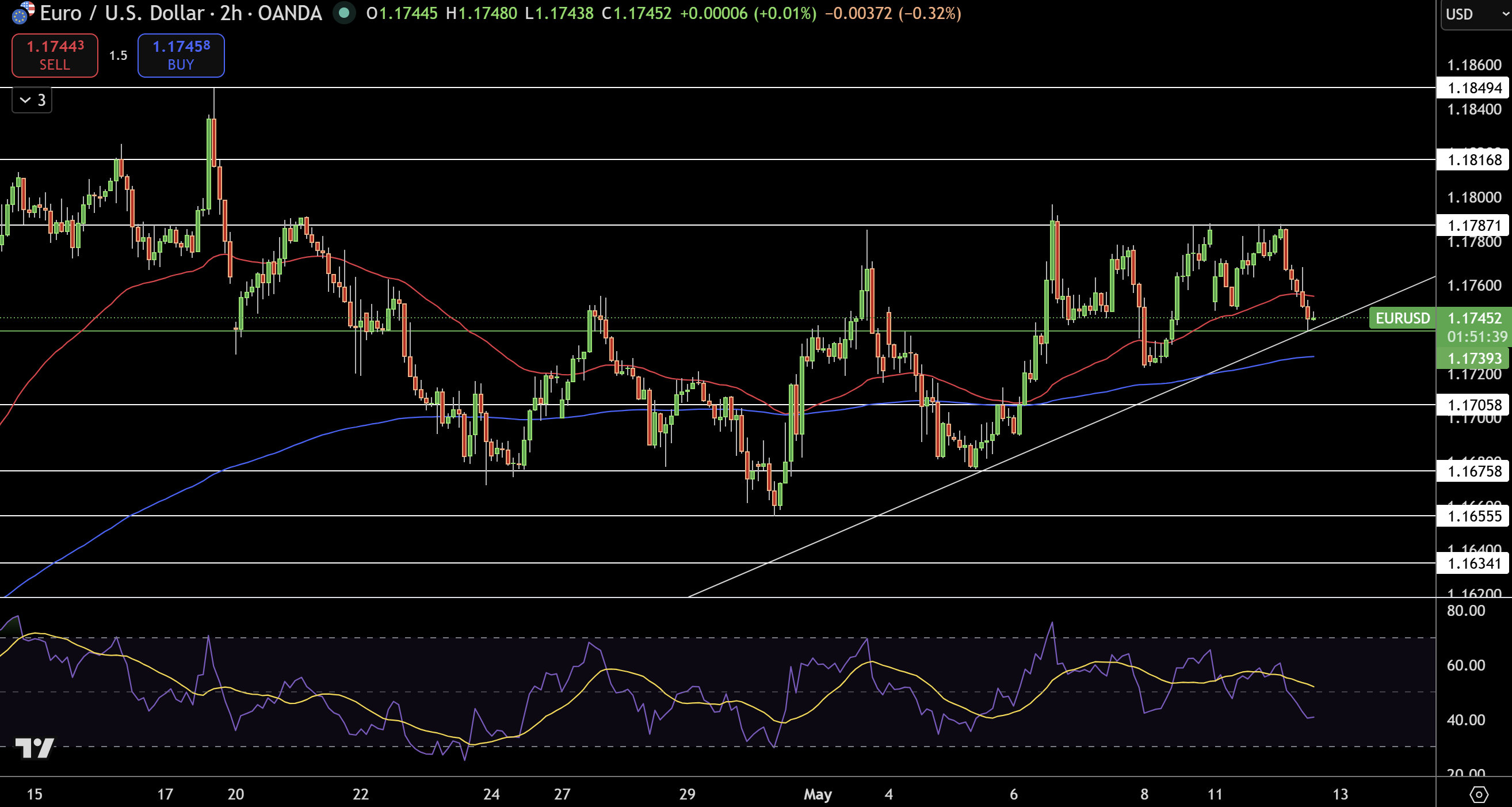
Task: Click the SELL 1.17443 button
Action: [55, 55]
